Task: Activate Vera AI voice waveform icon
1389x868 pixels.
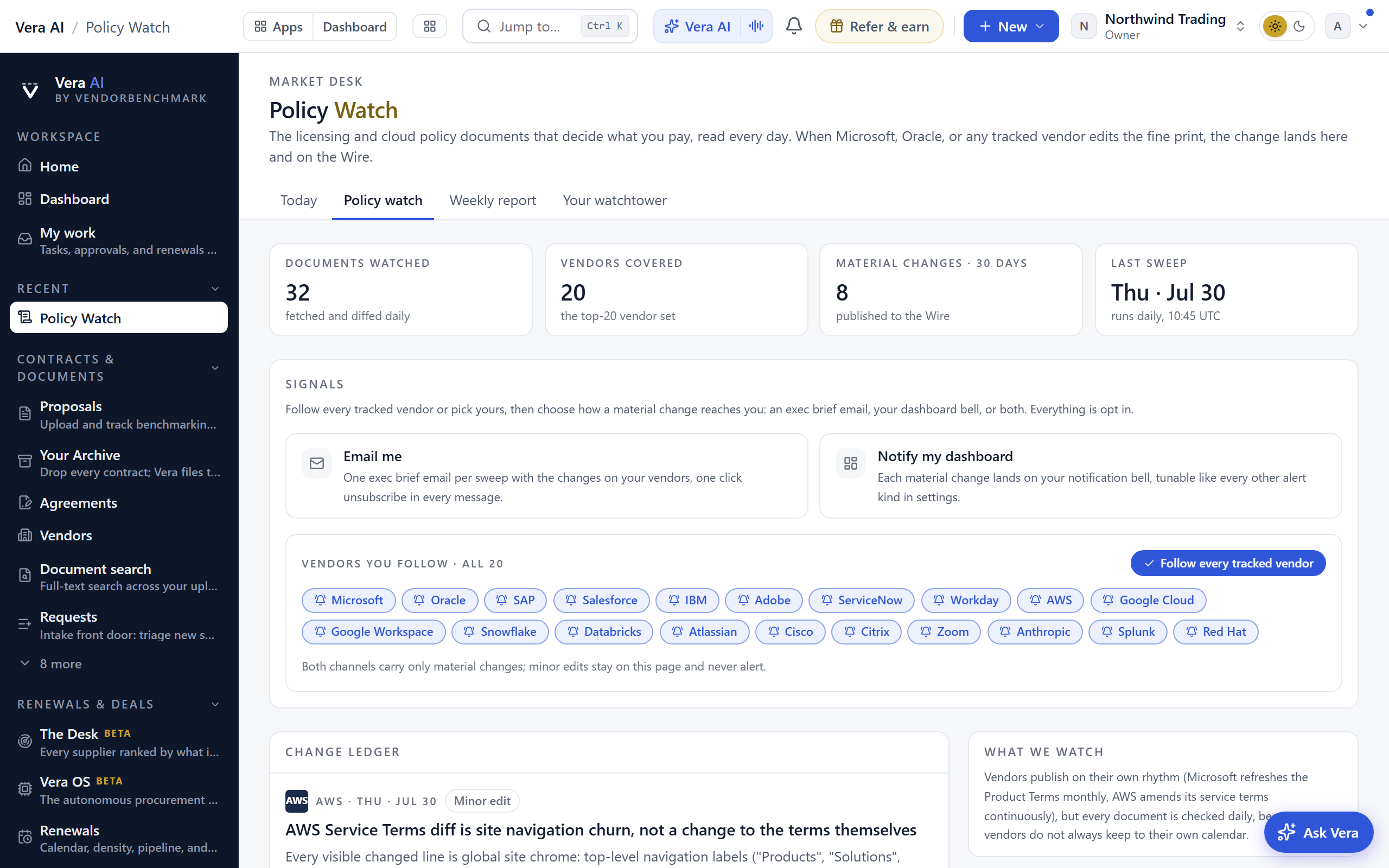Action: pyautogui.click(x=756, y=27)
